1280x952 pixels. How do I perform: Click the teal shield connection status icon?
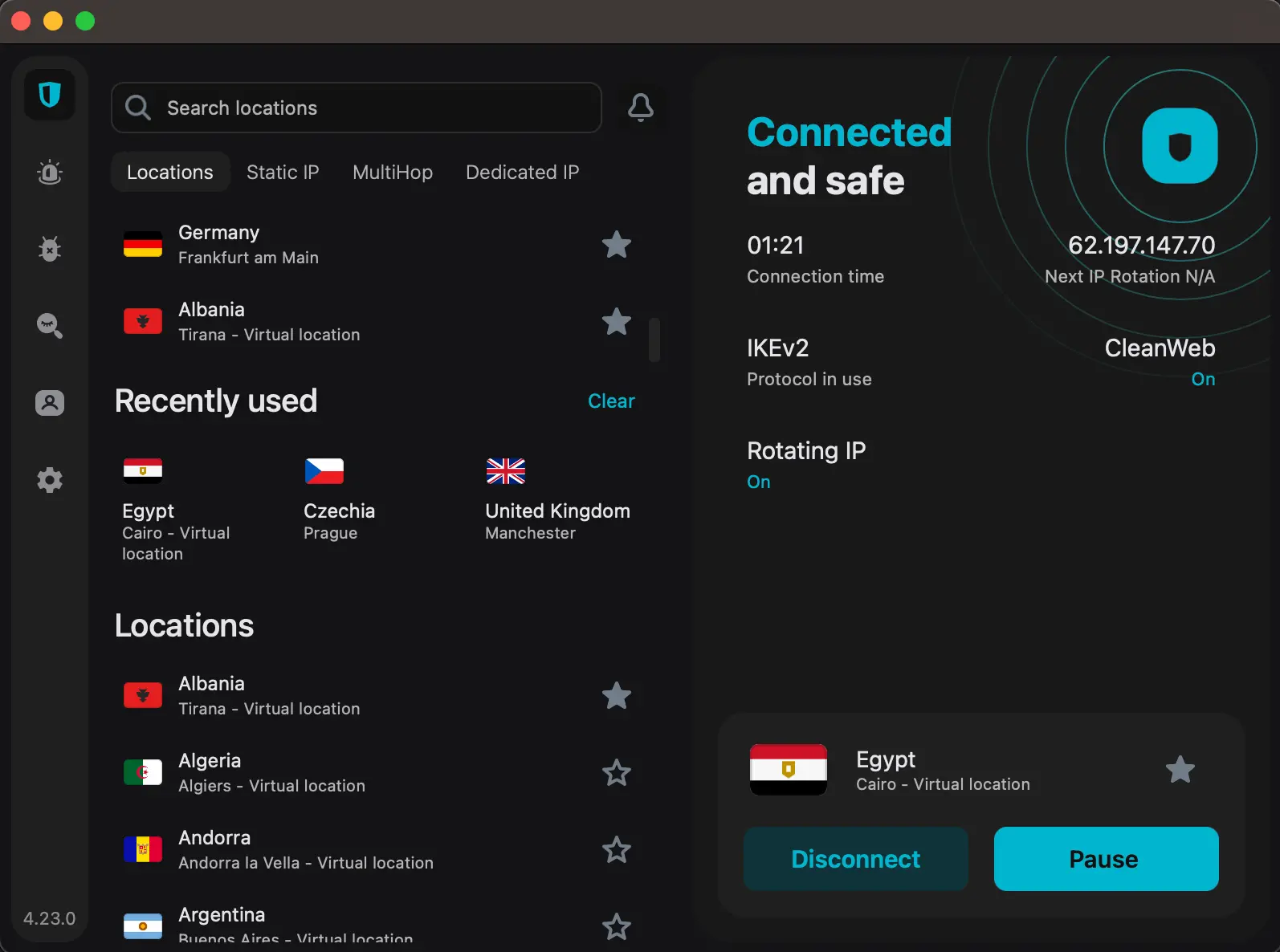[x=1180, y=146]
